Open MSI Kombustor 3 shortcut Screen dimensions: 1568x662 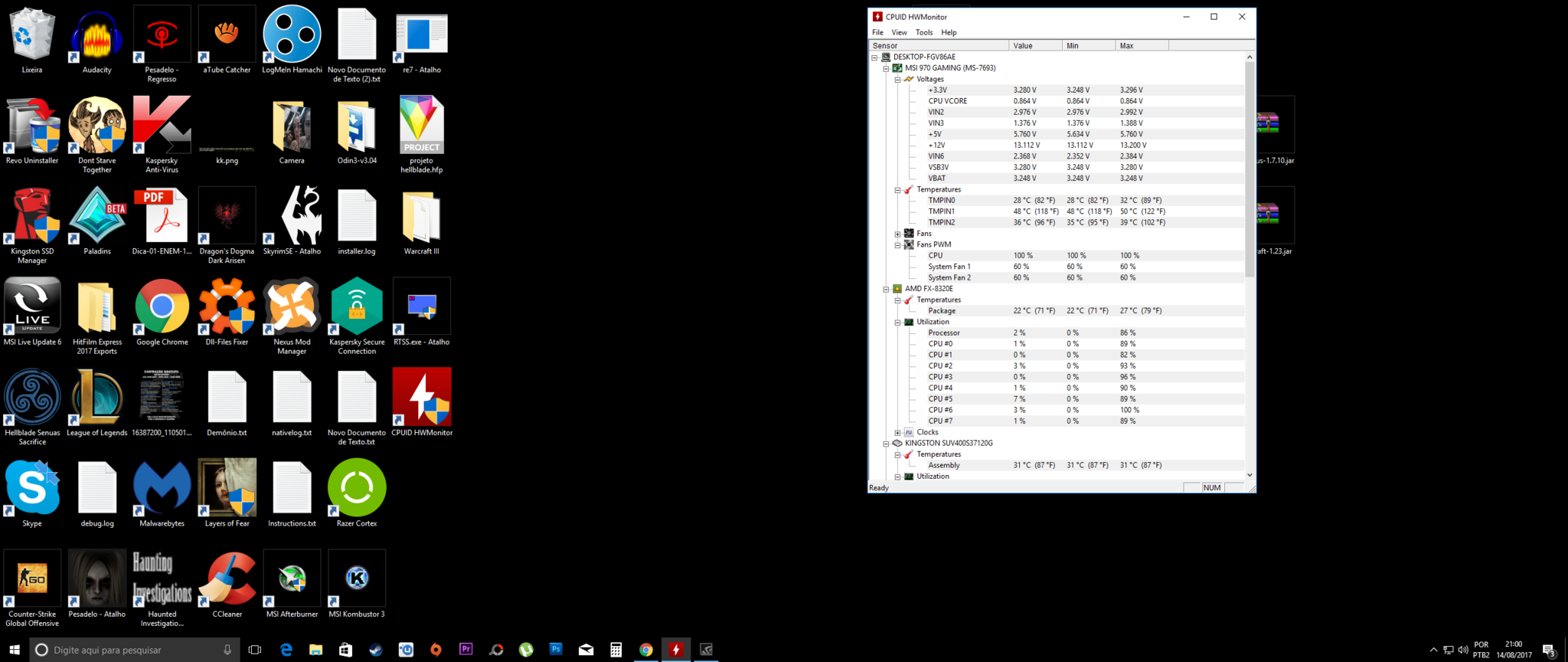[357, 584]
